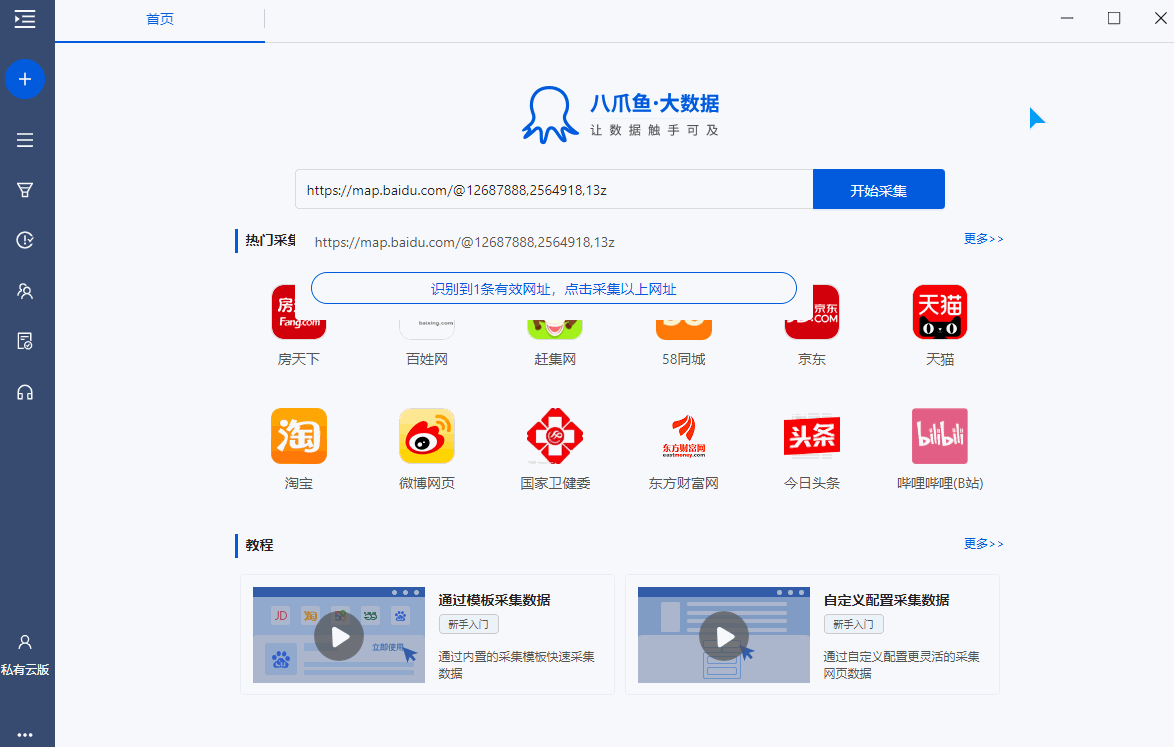
Task: Click the 开始采集 button
Action: 878,189
